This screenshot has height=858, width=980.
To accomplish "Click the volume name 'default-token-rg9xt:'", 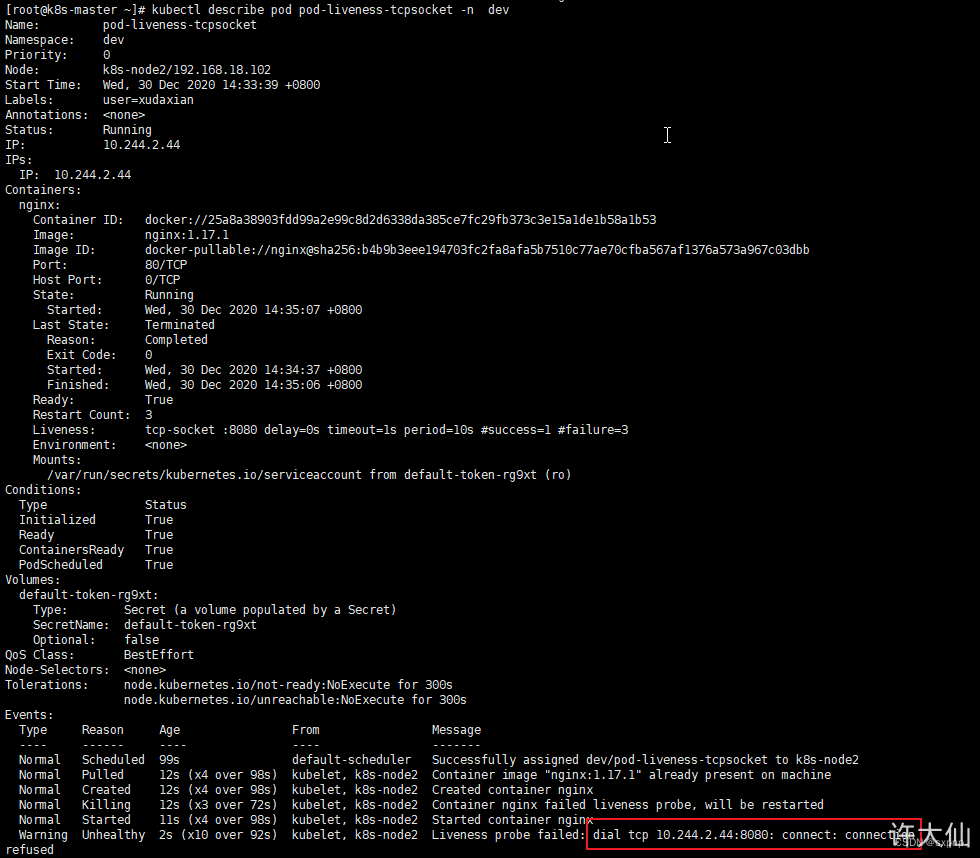I will (89, 595).
